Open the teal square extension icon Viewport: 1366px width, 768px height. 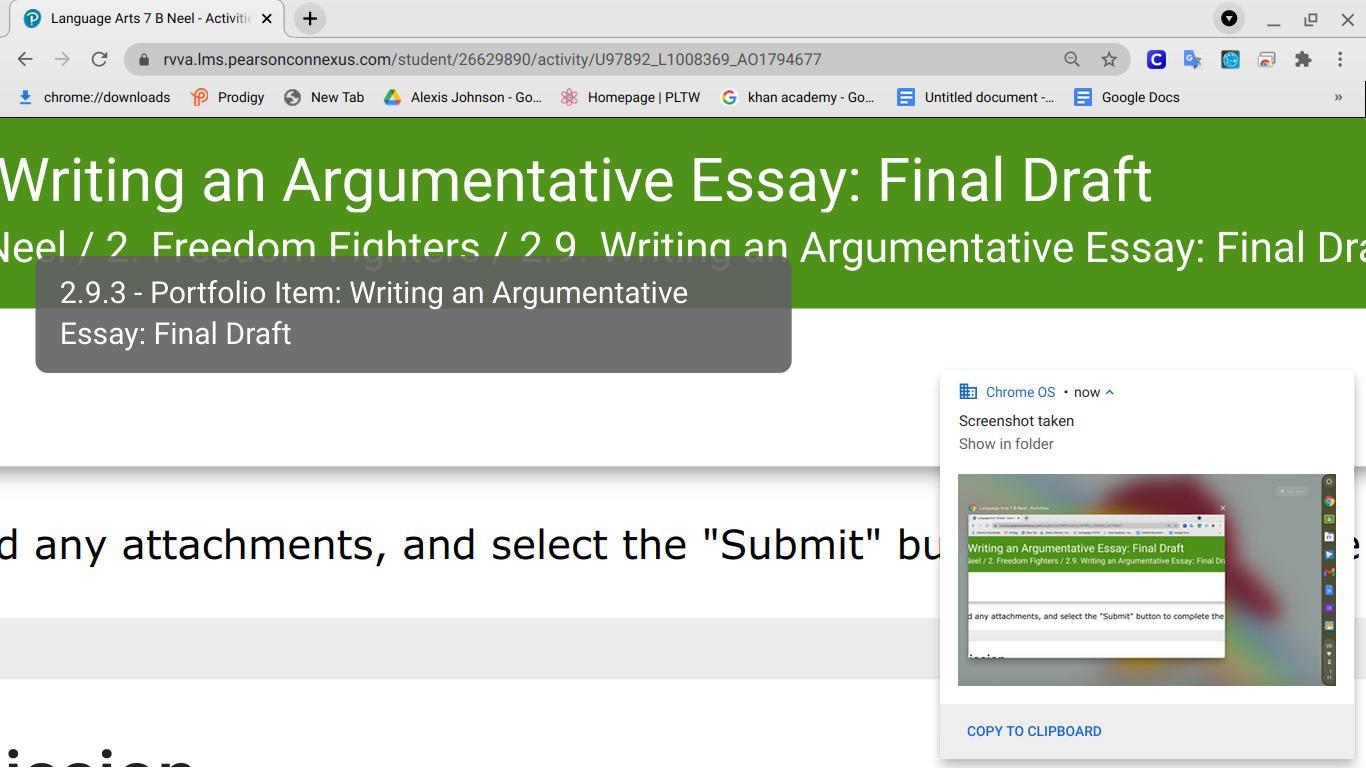(1230, 59)
